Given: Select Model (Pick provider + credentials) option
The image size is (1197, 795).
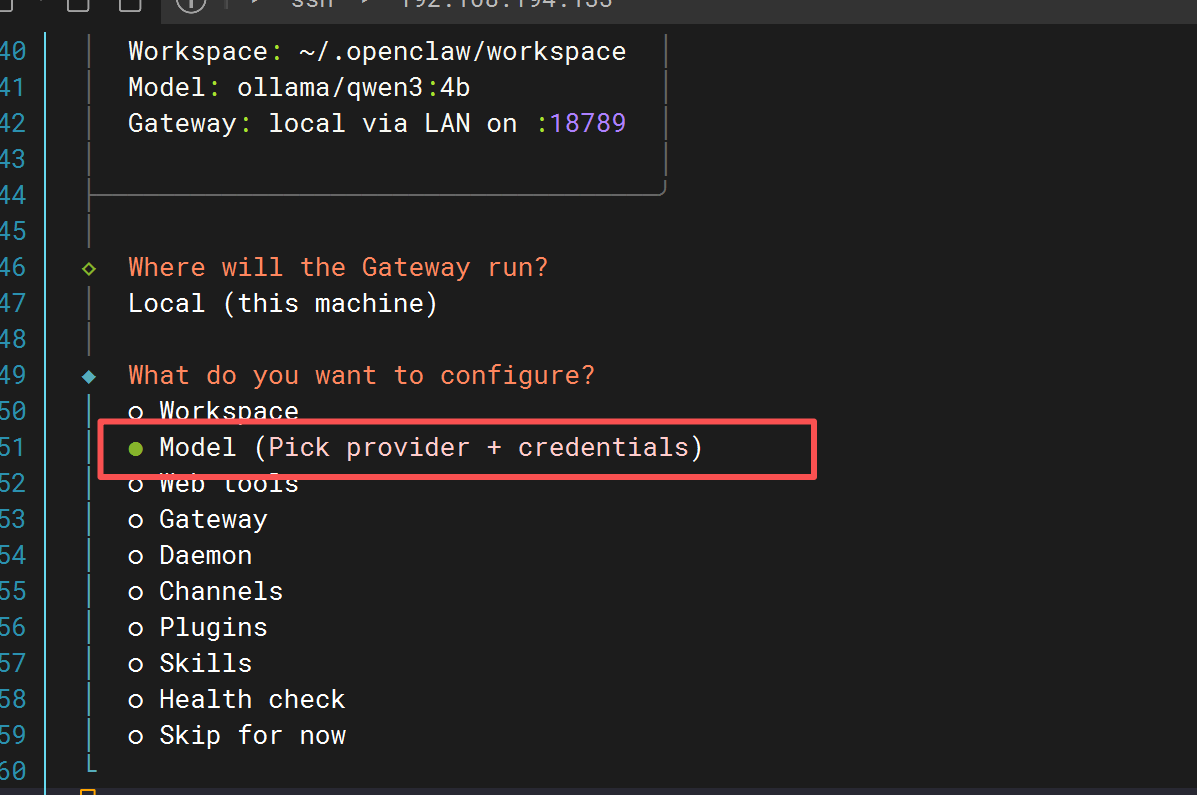Looking at the screenshot, I should 415,448.
